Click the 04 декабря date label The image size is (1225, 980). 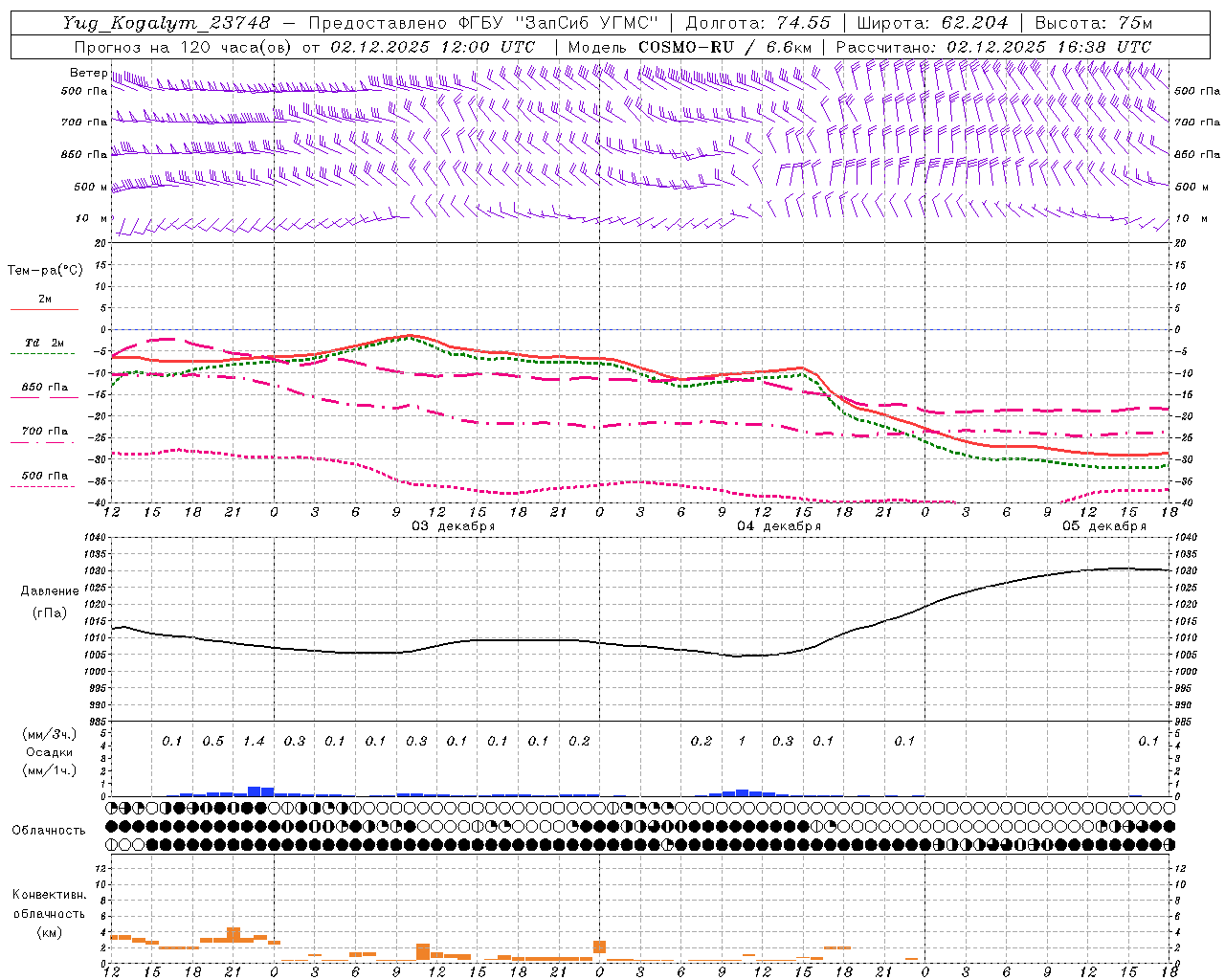(x=779, y=526)
